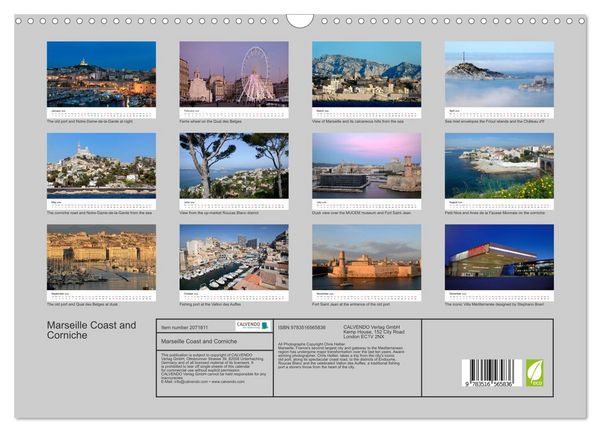This screenshot has width=600, height=432.
Task: Click caption "The corniche road and Notre-Dame-de-la-Garde from the sea"
Action: point(99,213)
